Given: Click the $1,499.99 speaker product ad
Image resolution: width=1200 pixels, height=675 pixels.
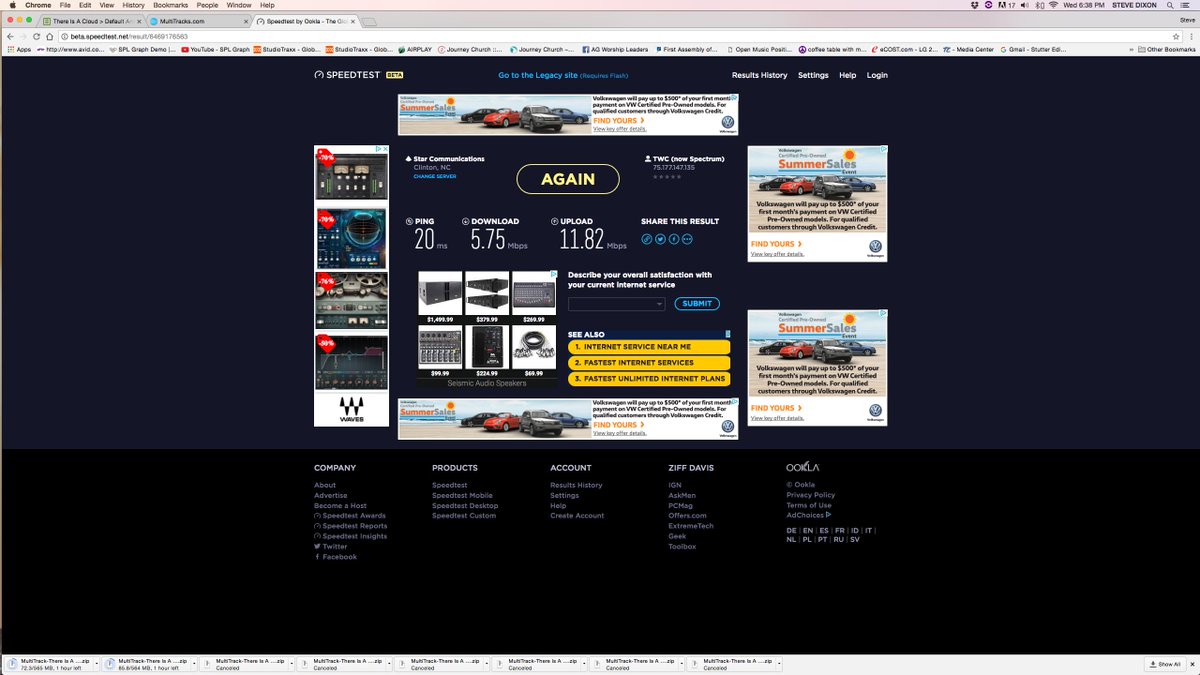Looking at the screenshot, I should point(440,297).
